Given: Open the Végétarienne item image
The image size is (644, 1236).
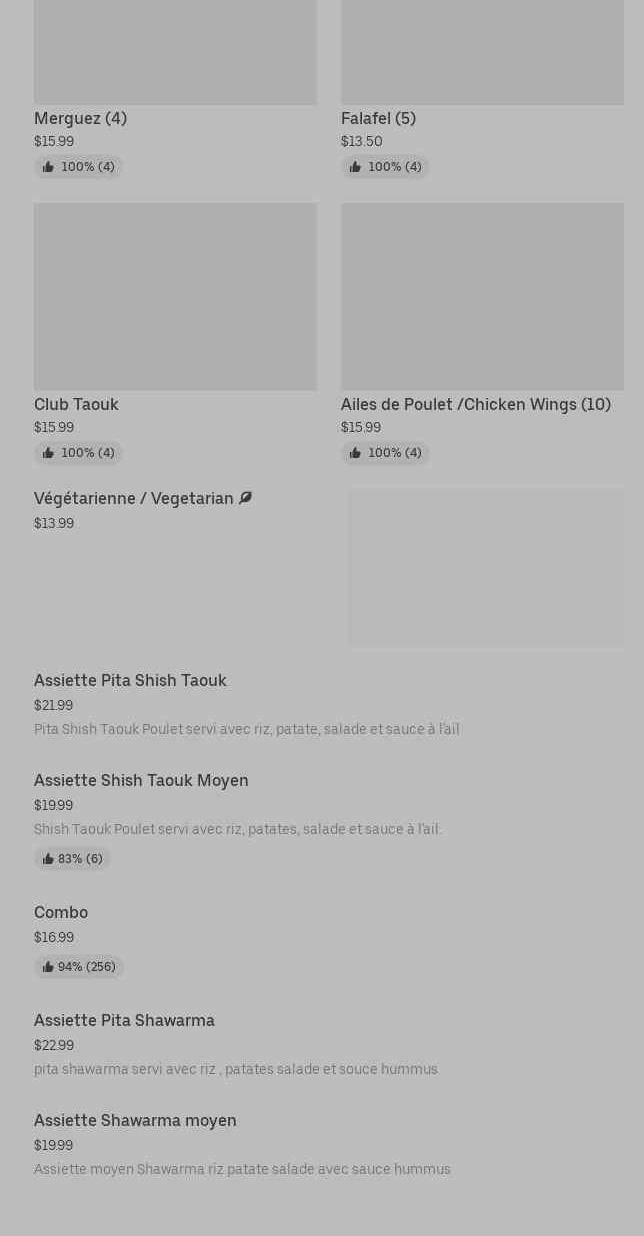Looking at the screenshot, I should pyautogui.click(x=486, y=567).
